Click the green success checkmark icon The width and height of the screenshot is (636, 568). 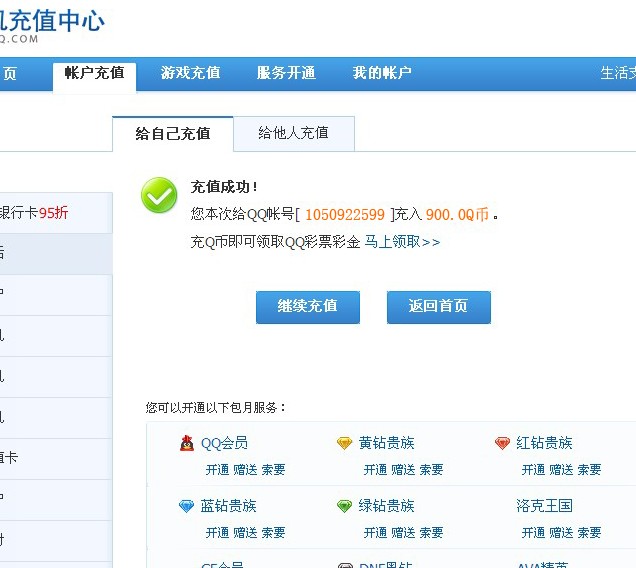[x=159, y=195]
